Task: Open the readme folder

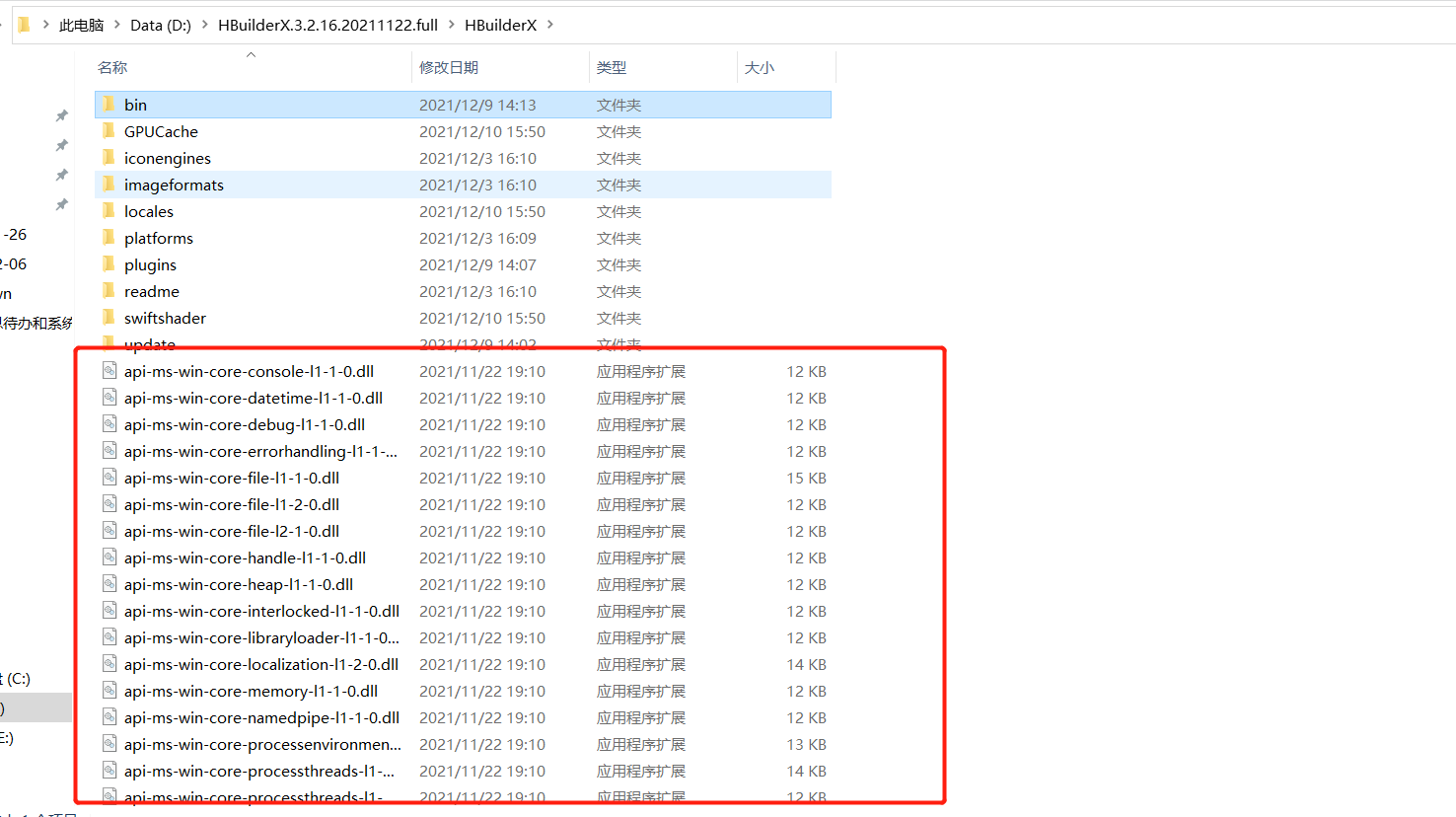Action: (x=151, y=290)
